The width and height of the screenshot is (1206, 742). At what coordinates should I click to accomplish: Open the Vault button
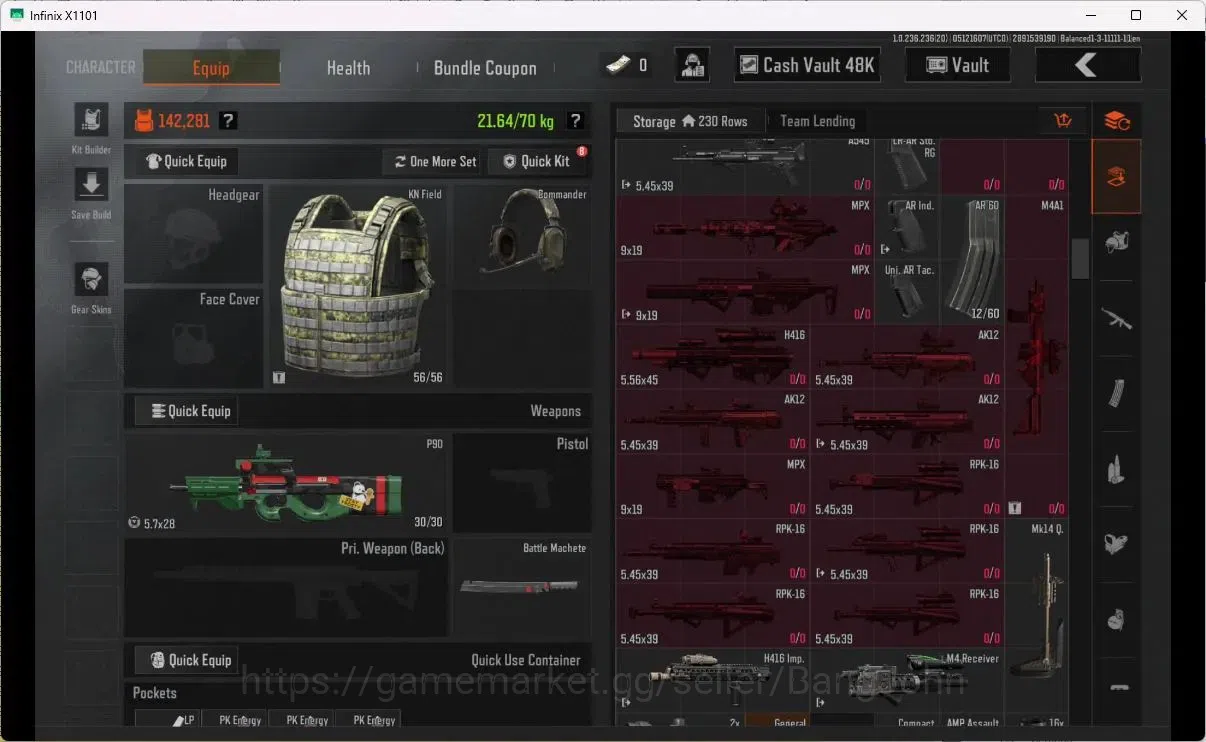click(x=957, y=66)
